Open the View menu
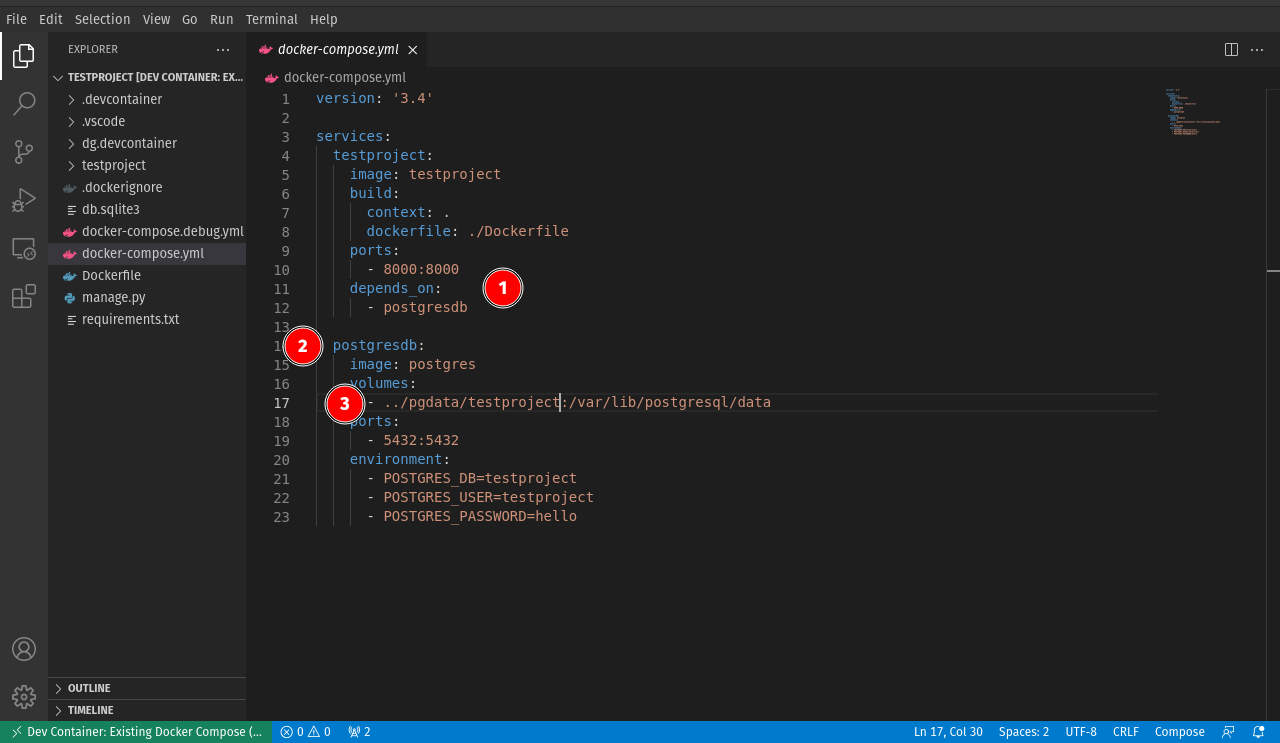This screenshot has width=1280, height=743. pos(156,19)
